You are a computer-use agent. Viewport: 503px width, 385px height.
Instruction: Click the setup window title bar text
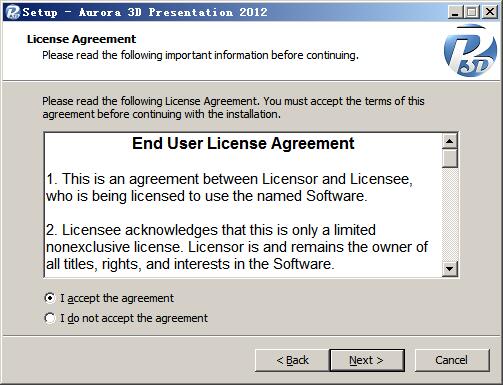coord(145,12)
